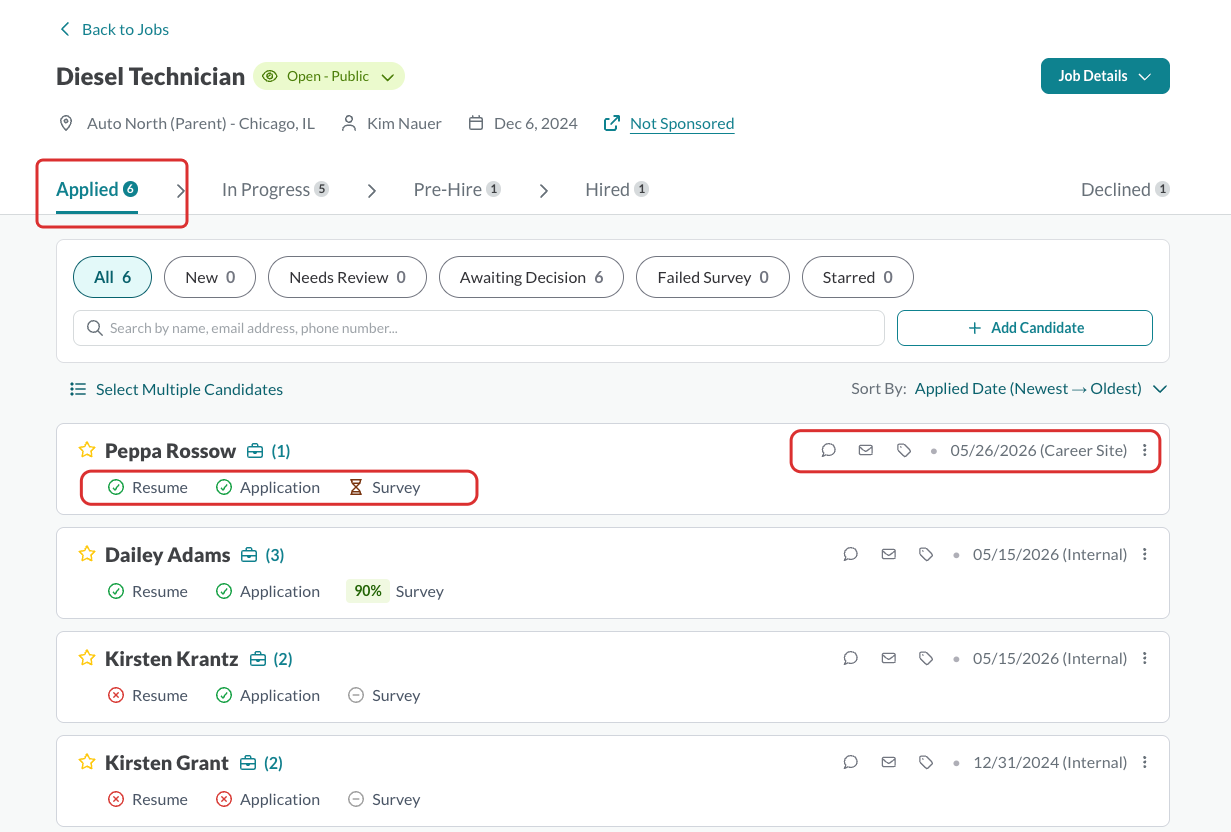Viewport: 1231px width, 832px height.
Task: Filter by Failed Survey candidates
Action: (x=713, y=277)
